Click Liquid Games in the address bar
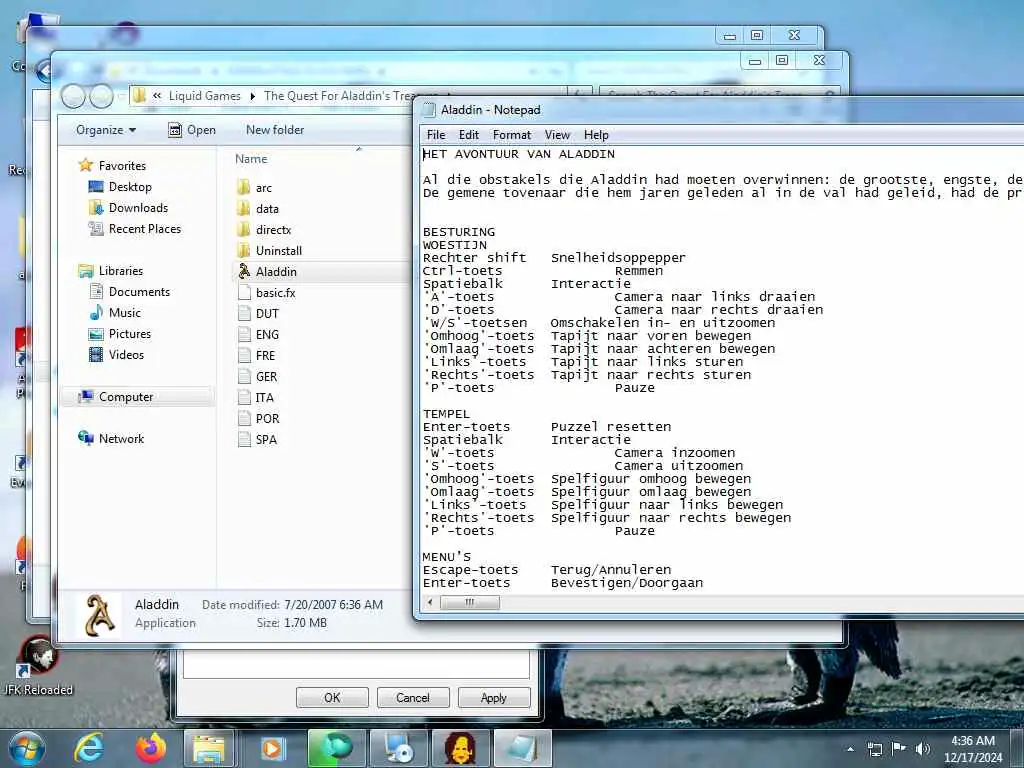This screenshot has width=1024, height=768. click(x=204, y=96)
